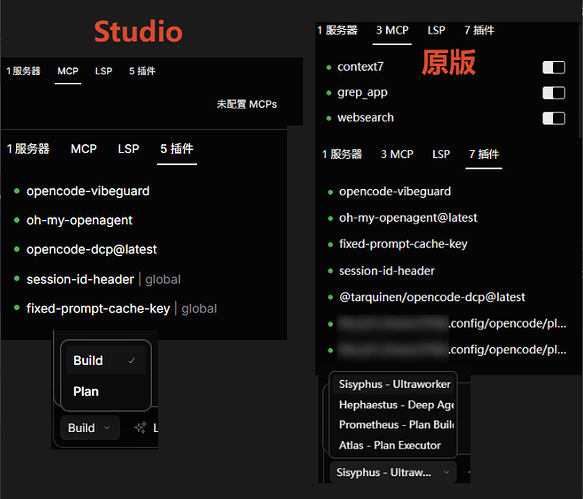The height and width of the screenshot is (499, 583).
Task: Click the context7 server name
Action: 360,67
